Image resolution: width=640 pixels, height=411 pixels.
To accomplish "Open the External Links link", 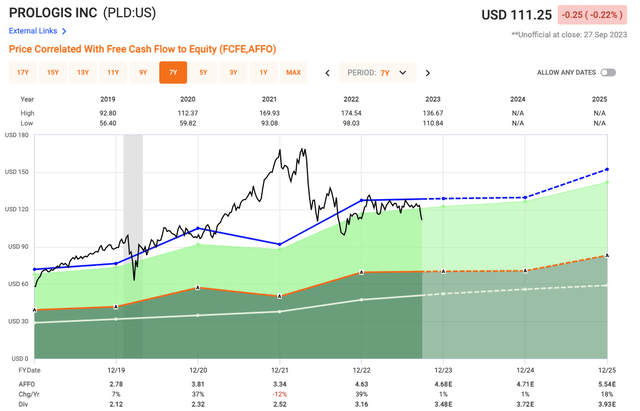I will pos(33,31).
